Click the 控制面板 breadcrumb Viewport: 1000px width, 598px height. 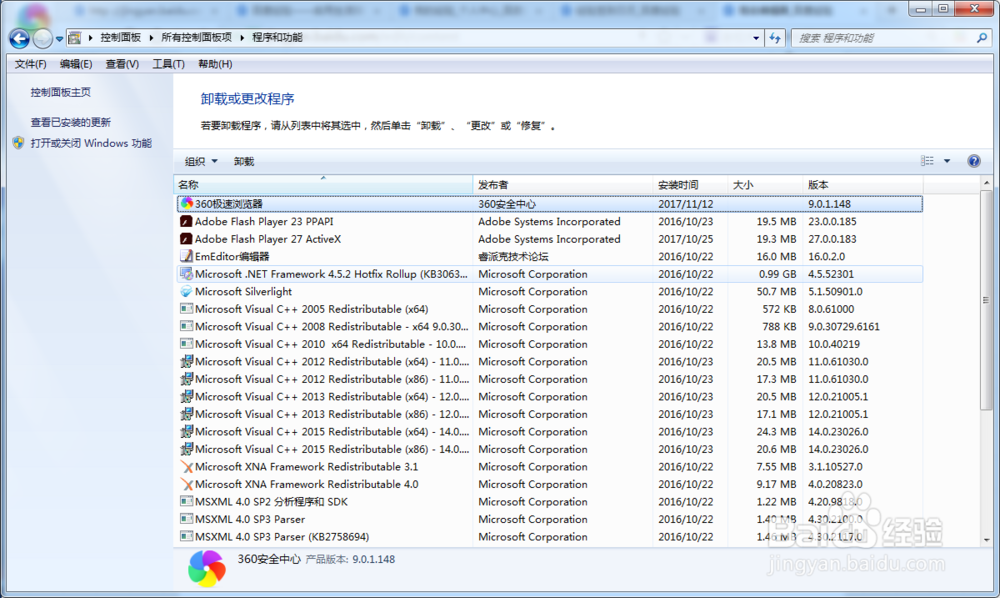point(121,38)
